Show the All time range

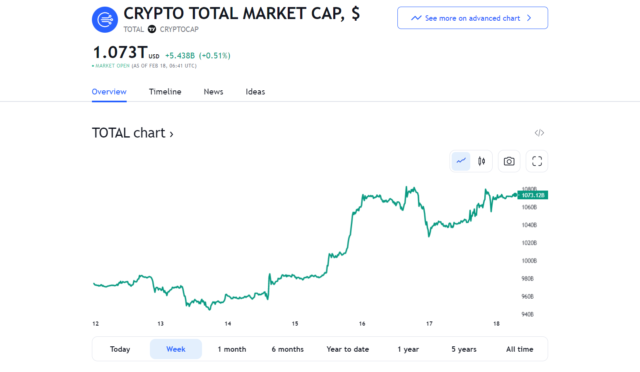520,349
